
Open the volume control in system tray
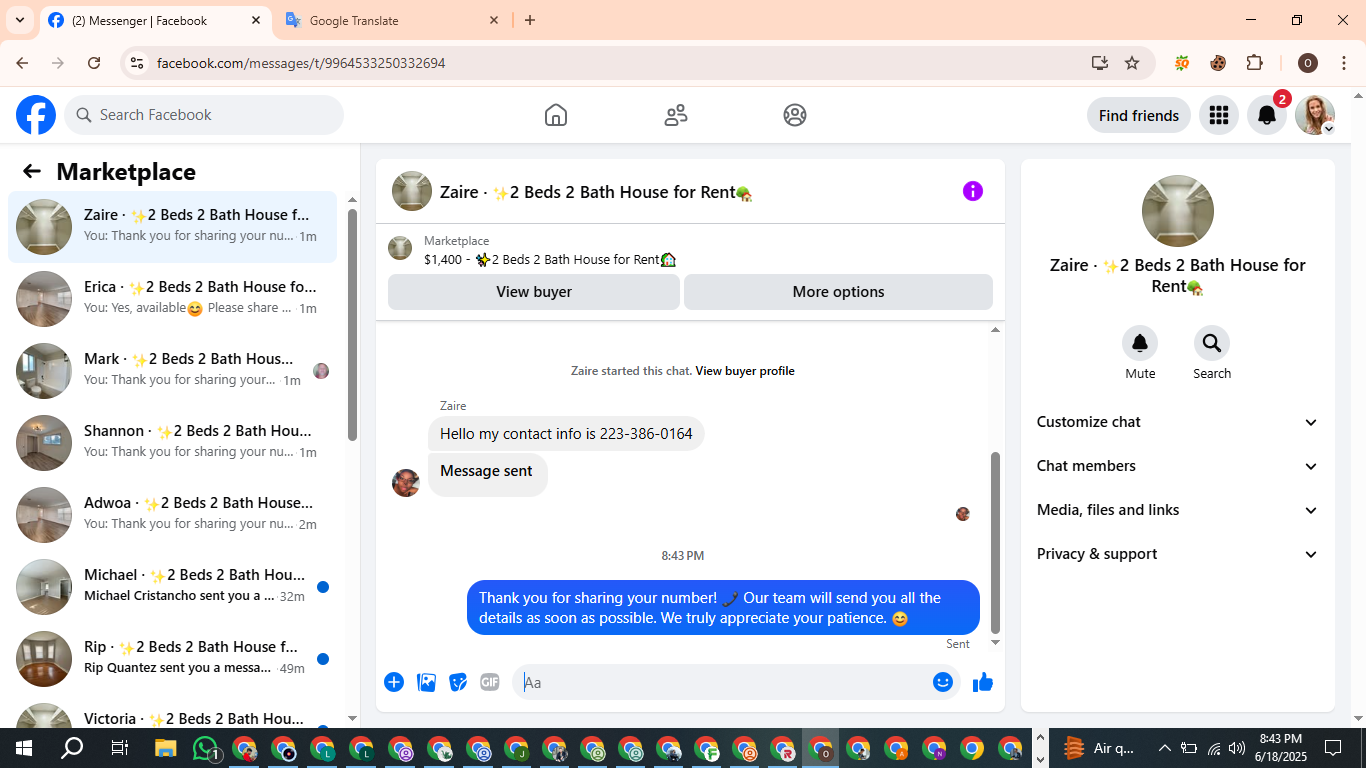pos(1237,748)
